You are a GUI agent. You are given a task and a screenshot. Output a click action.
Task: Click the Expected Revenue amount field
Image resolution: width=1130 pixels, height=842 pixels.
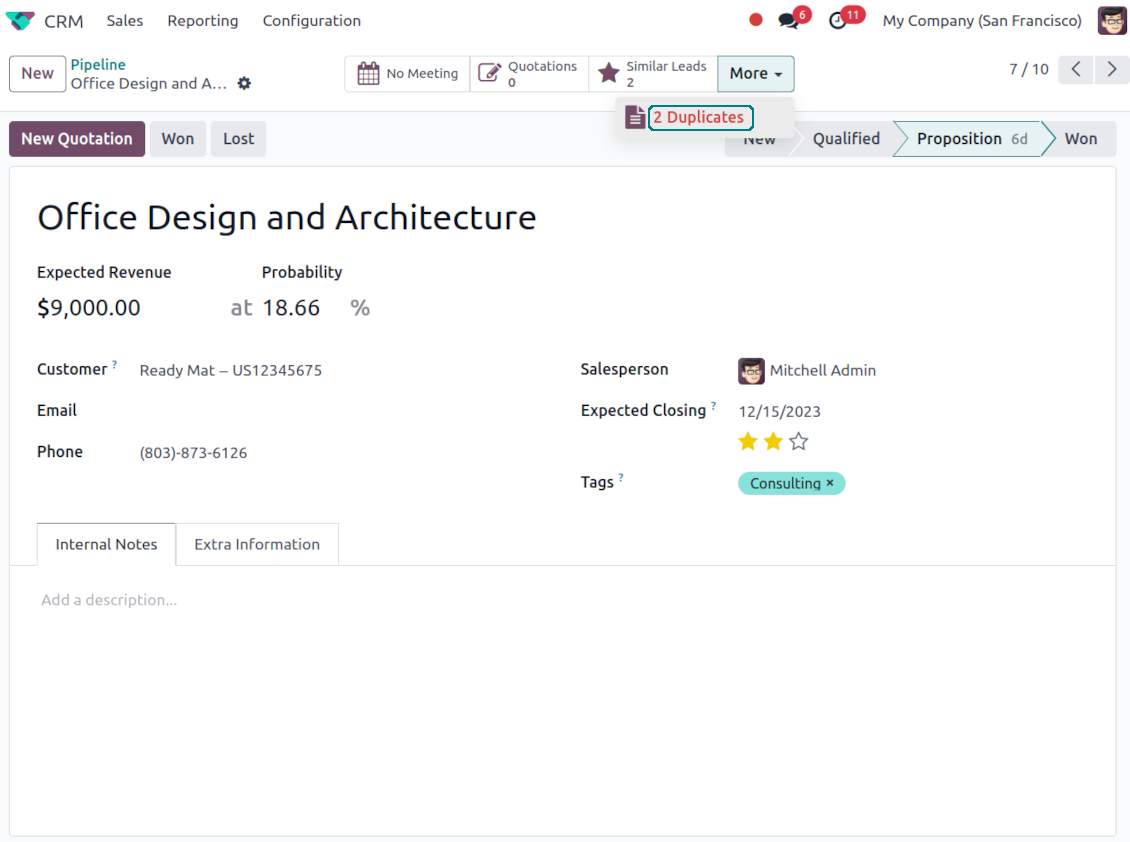(x=89, y=308)
